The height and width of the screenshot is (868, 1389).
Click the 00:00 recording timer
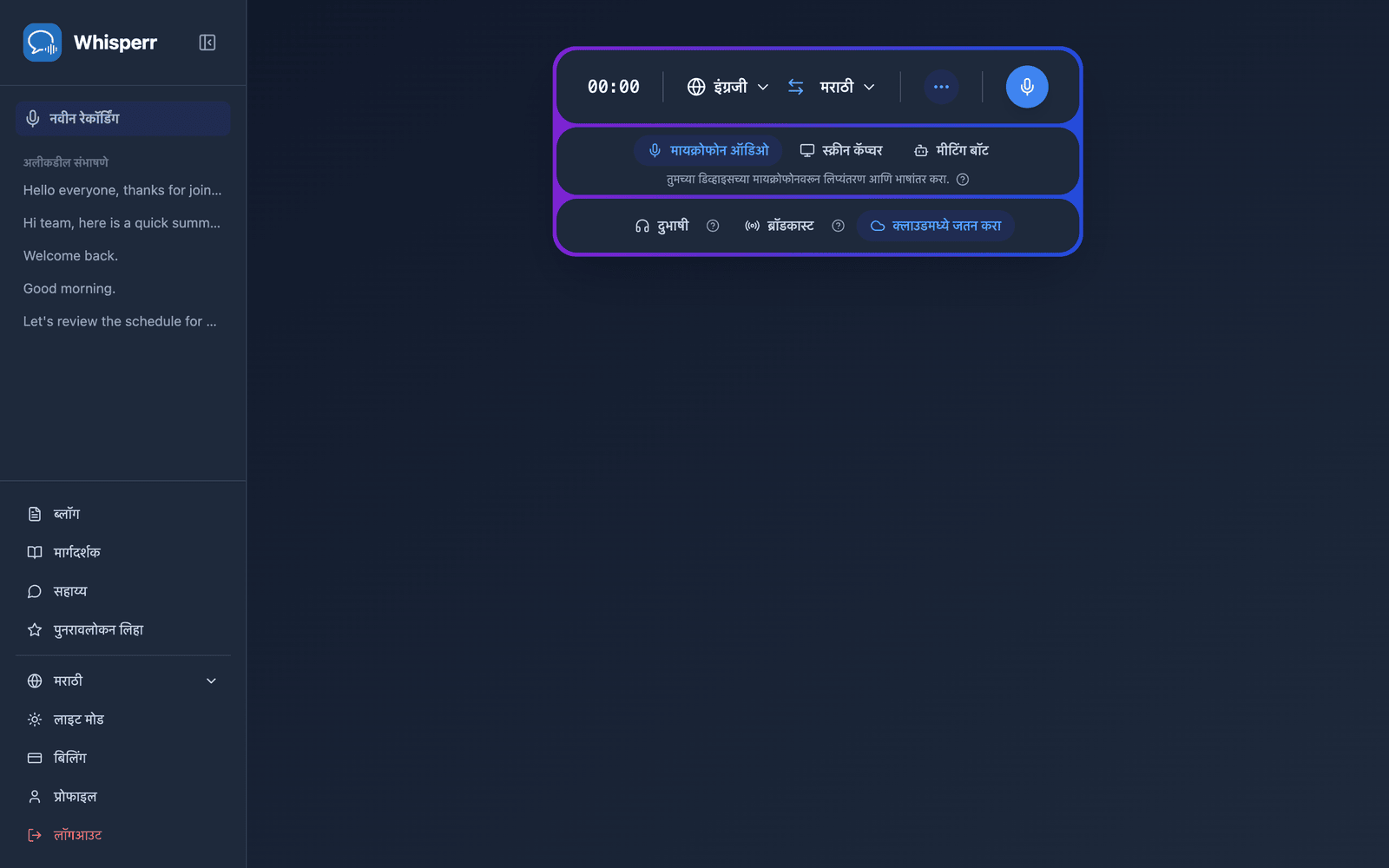tap(614, 87)
